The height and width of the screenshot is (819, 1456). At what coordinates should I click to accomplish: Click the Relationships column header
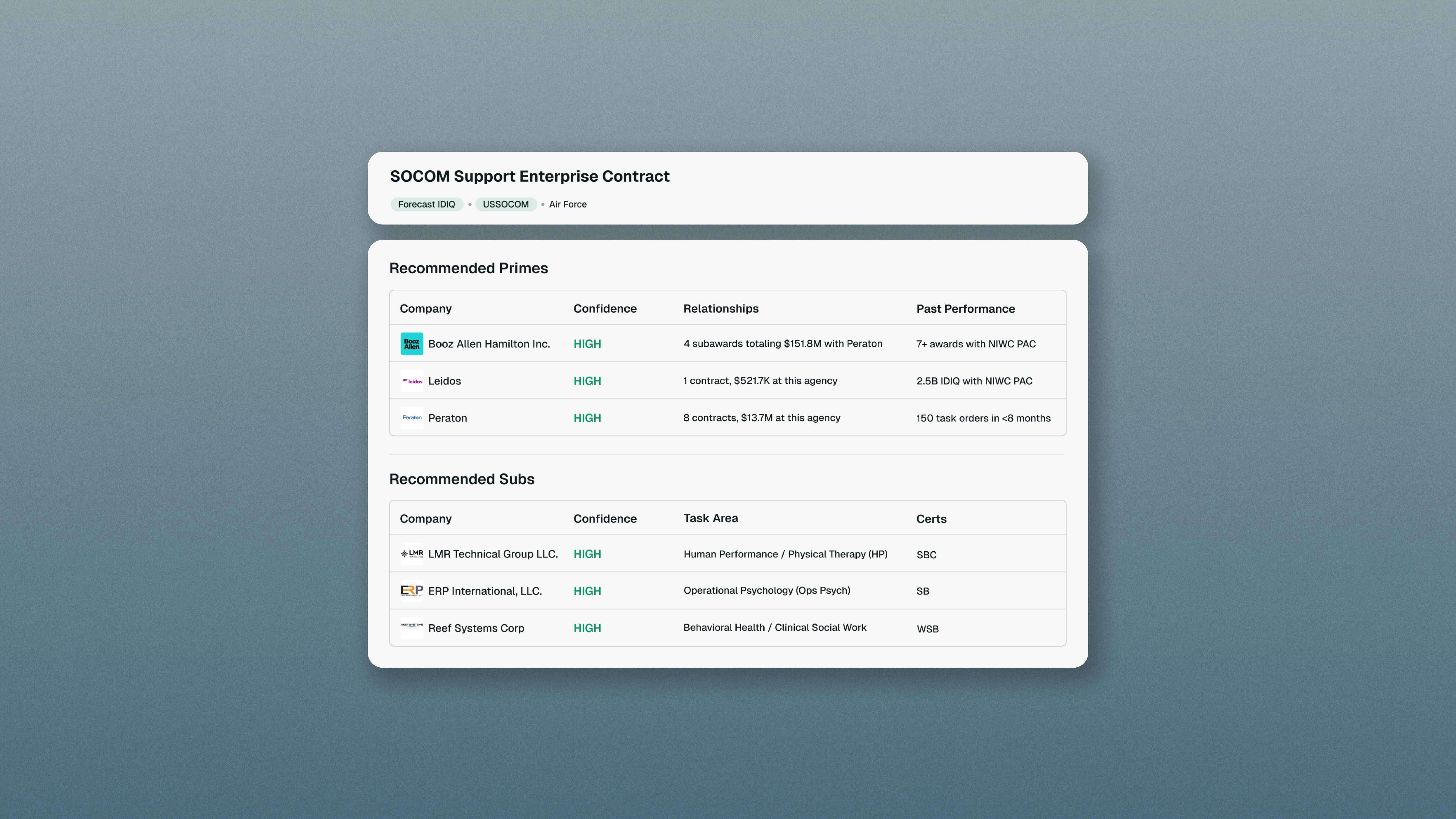pyautogui.click(x=721, y=309)
